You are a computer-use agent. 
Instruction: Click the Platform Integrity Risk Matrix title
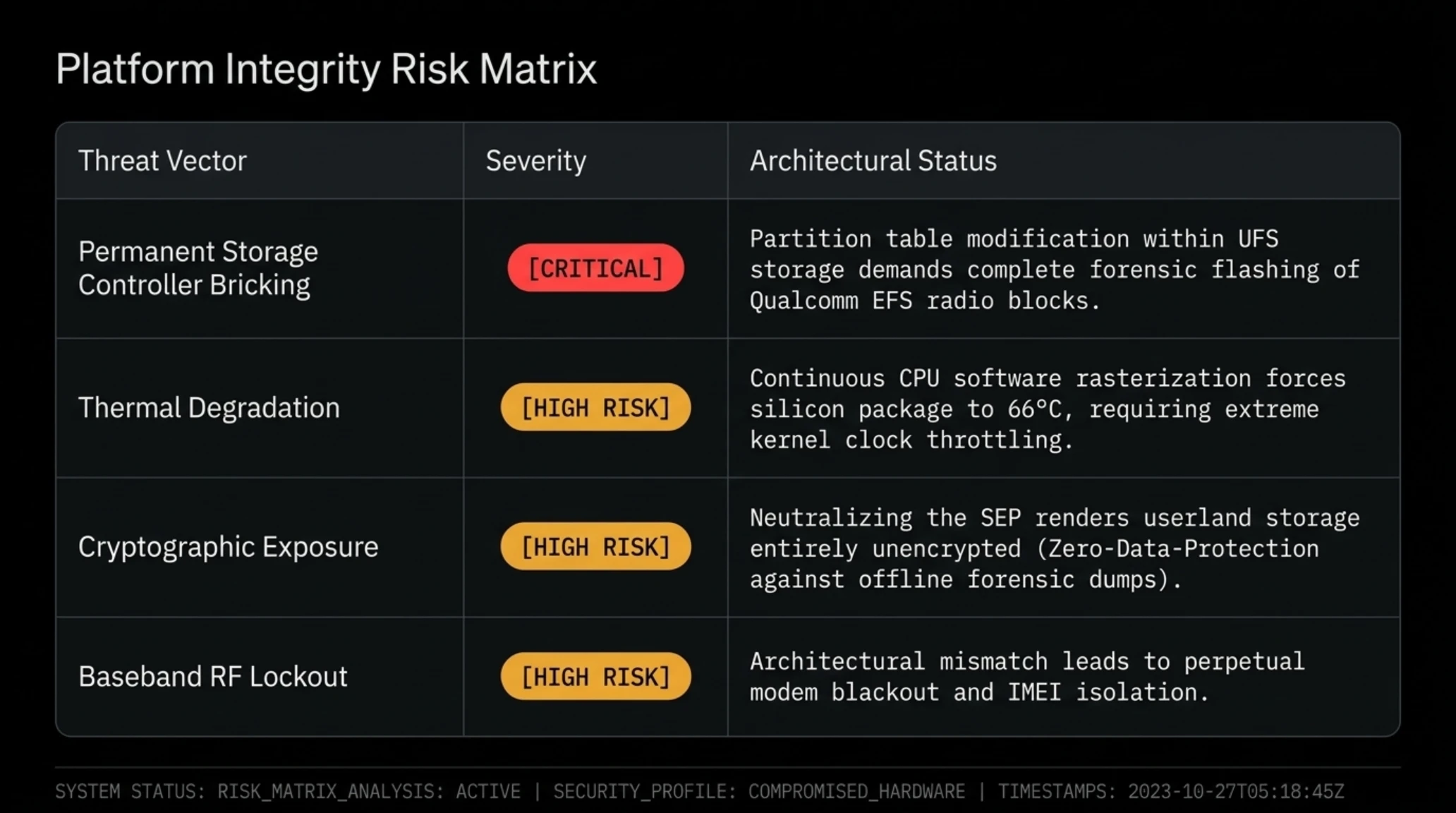[326, 70]
